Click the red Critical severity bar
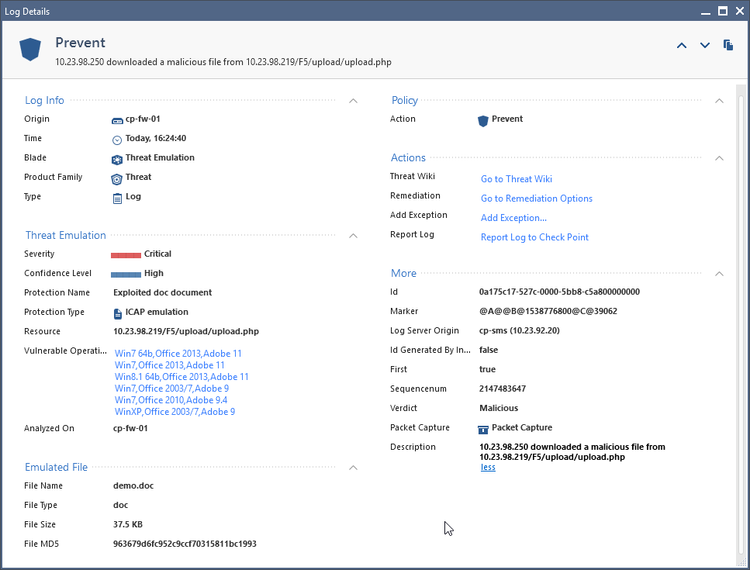Viewport: 750px width, 570px height. tap(126, 255)
